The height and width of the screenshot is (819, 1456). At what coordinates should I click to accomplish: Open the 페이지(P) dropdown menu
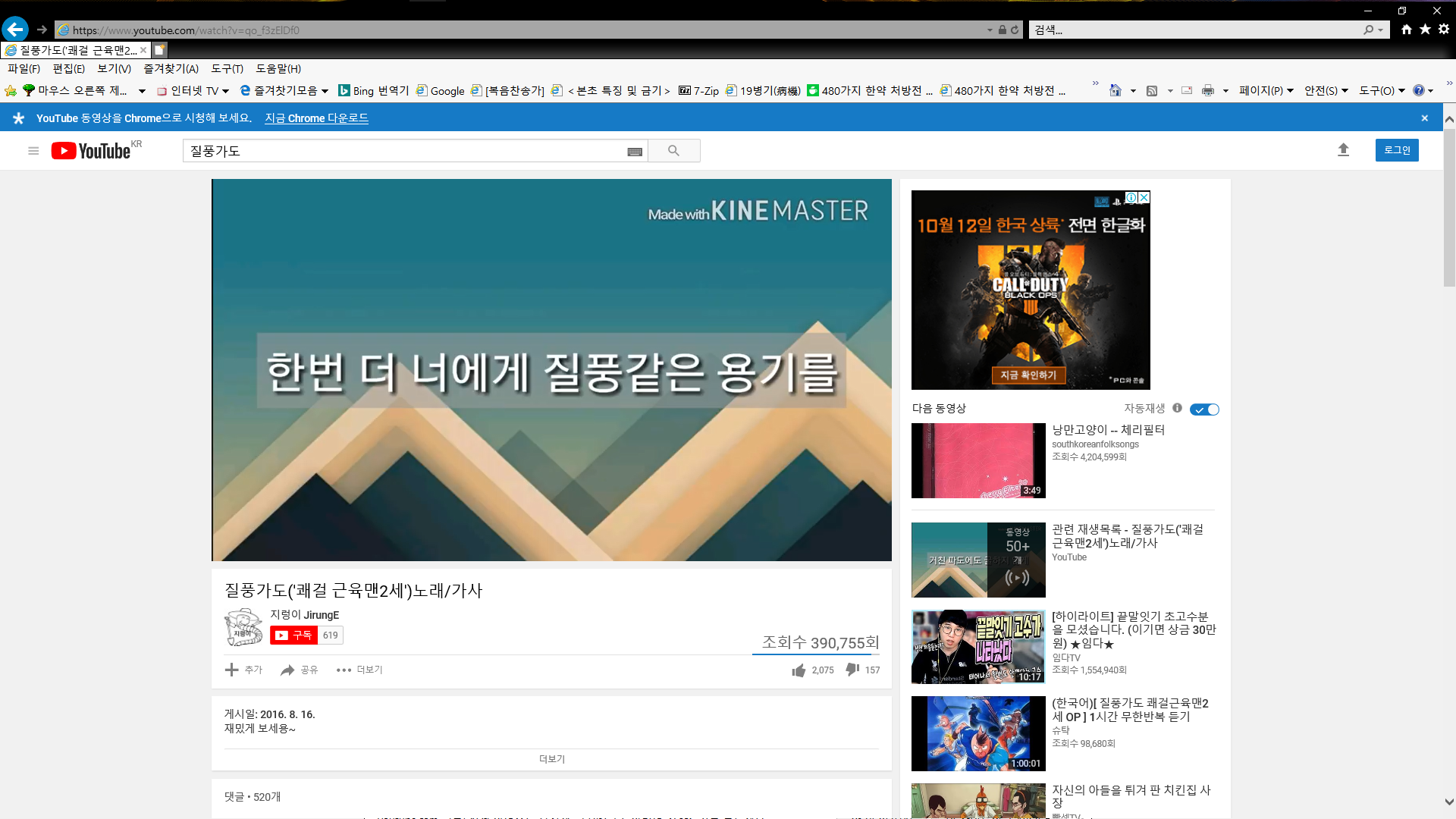coord(1266,91)
